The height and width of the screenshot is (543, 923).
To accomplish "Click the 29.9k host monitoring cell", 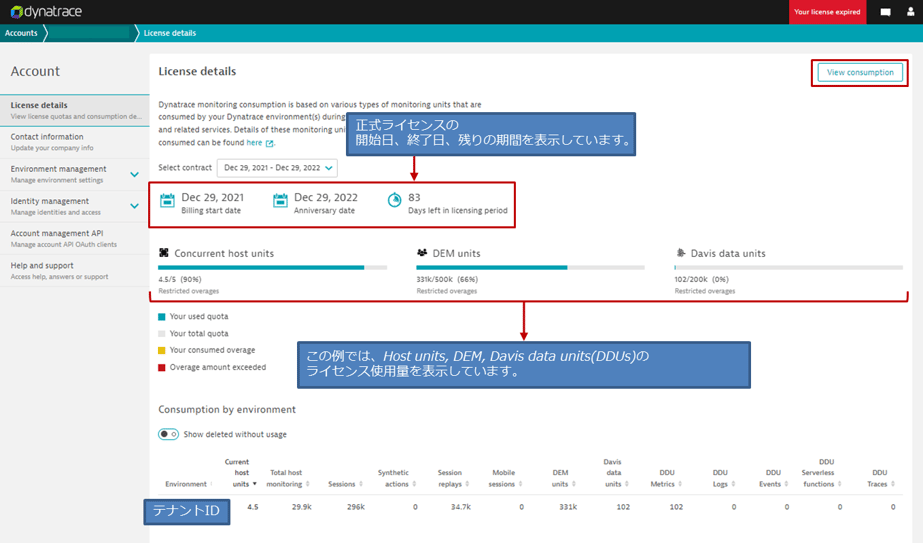I will [x=301, y=506].
